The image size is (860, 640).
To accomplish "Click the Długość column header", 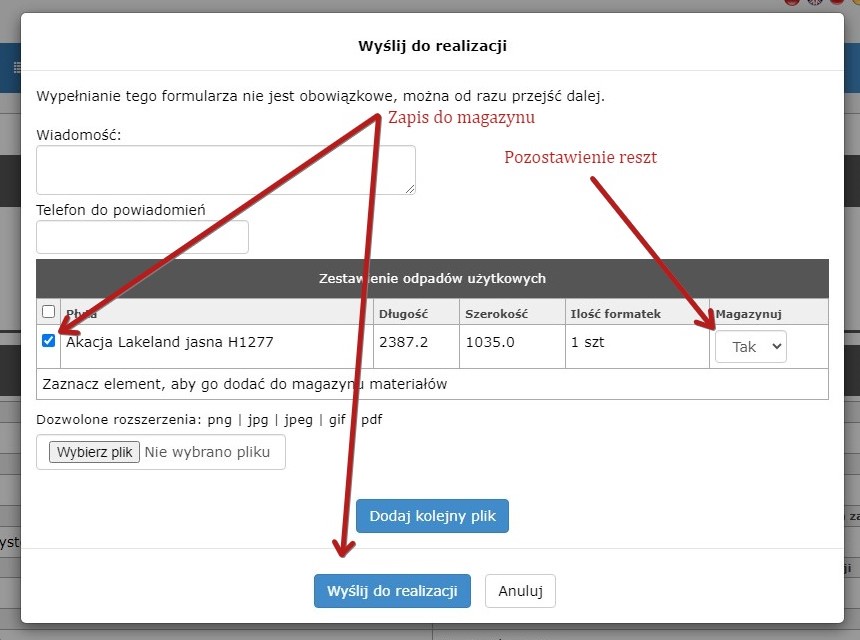I will [402, 314].
